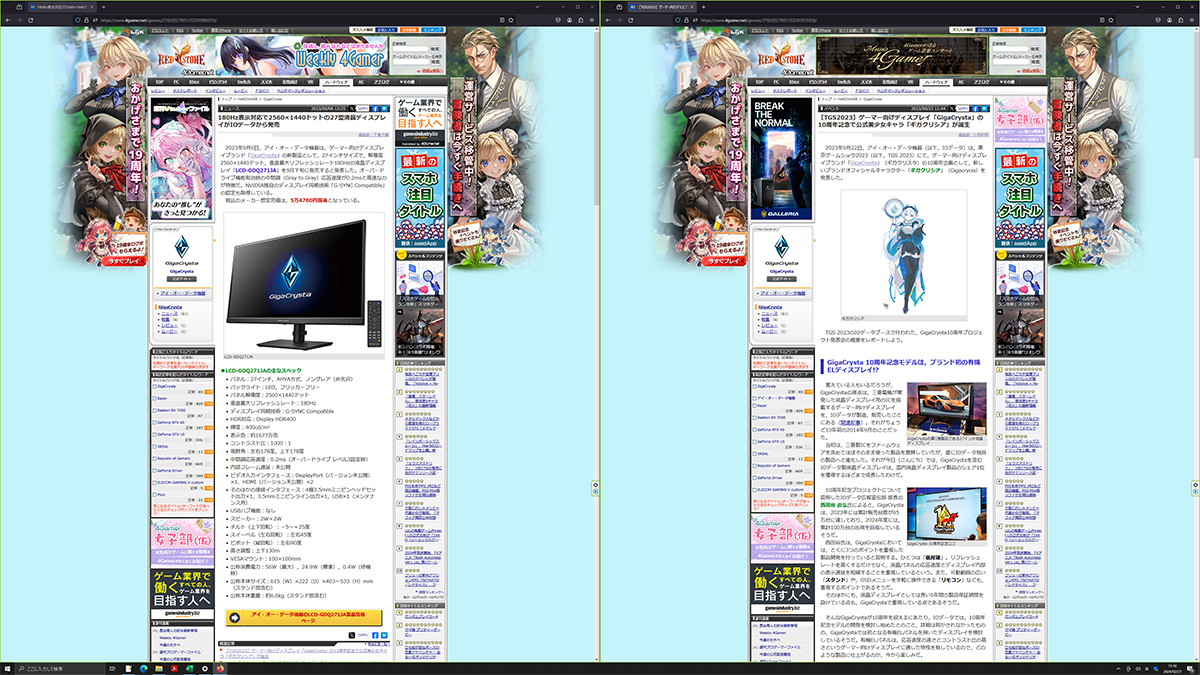Open a new tab in the left browser window
Viewport: 1200px width, 675px height.
point(104,7)
